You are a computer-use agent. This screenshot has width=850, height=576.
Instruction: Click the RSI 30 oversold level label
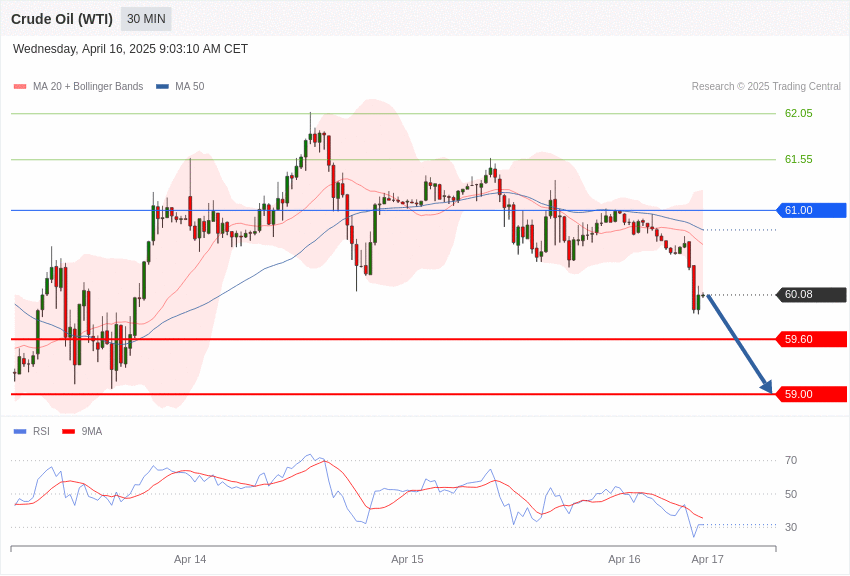click(x=791, y=527)
